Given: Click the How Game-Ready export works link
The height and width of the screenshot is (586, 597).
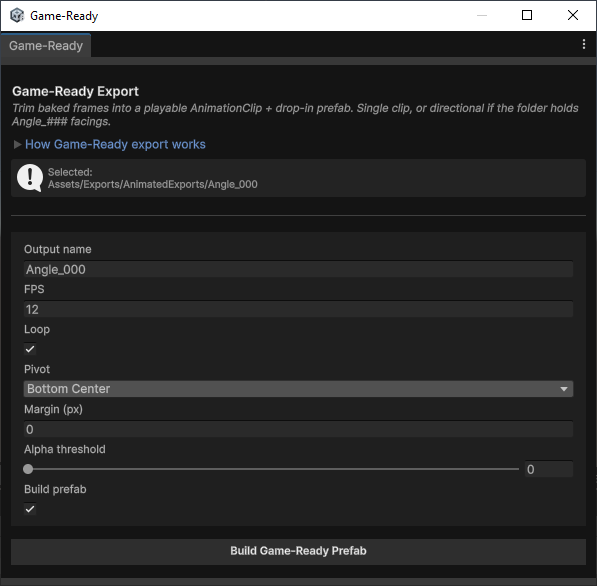Looking at the screenshot, I should click(x=115, y=144).
